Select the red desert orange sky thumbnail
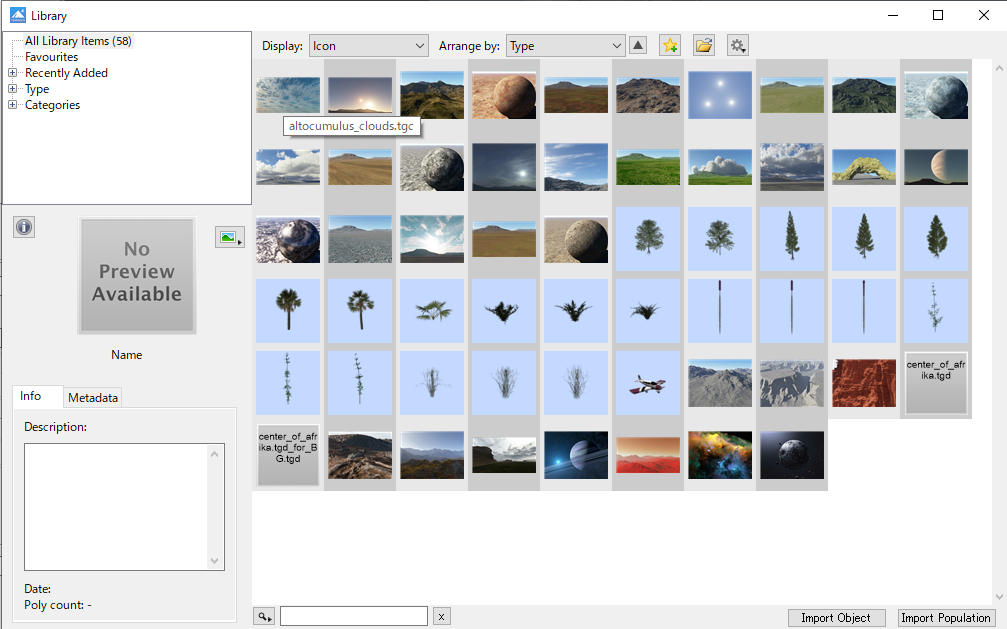 coord(647,455)
